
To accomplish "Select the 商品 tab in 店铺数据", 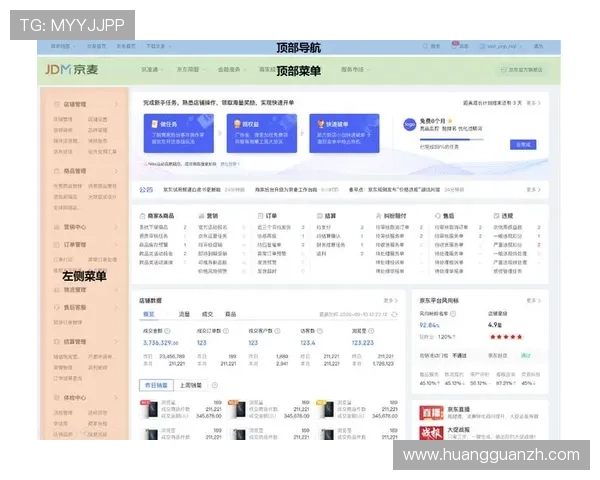I will tap(230, 314).
